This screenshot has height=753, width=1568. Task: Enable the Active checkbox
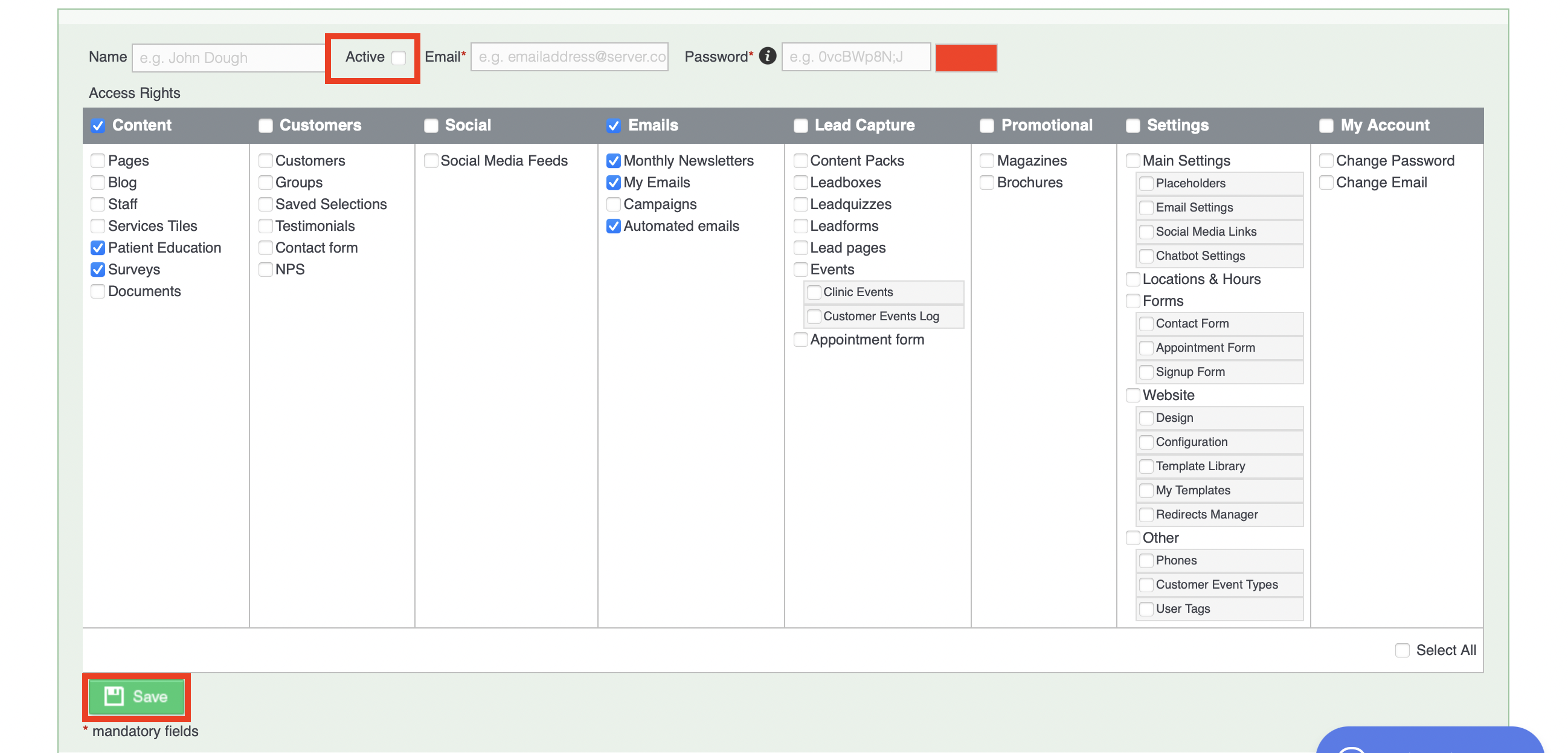pos(399,58)
